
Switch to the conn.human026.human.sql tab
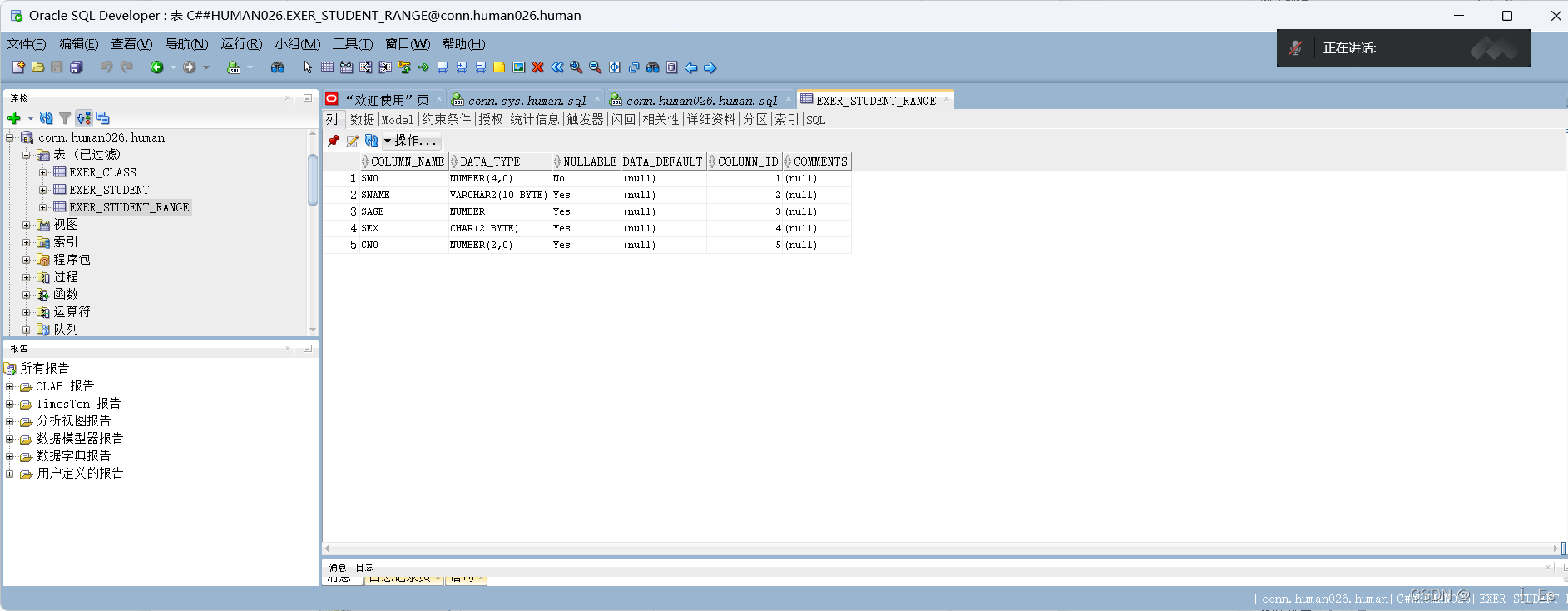pyautogui.click(x=701, y=100)
